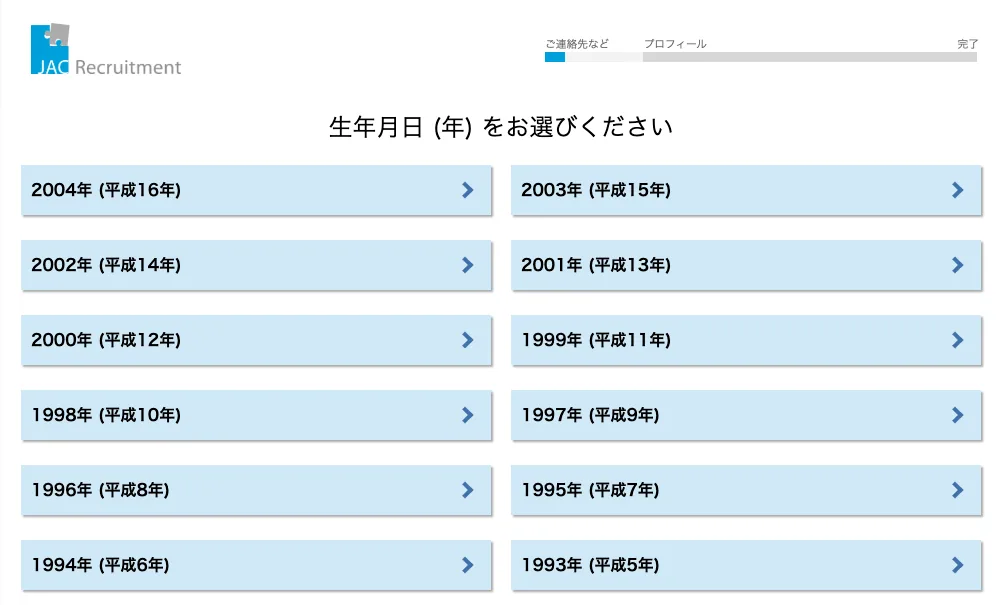The height and width of the screenshot is (605, 998).
Task: Click the ご連絡先など step label
Action: click(x=577, y=44)
